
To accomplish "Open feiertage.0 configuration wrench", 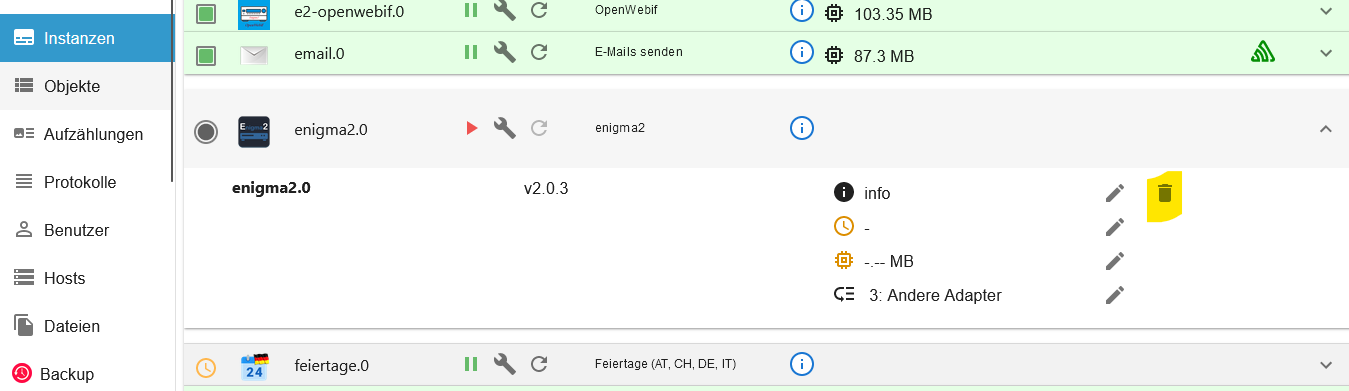I will click(x=505, y=365).
